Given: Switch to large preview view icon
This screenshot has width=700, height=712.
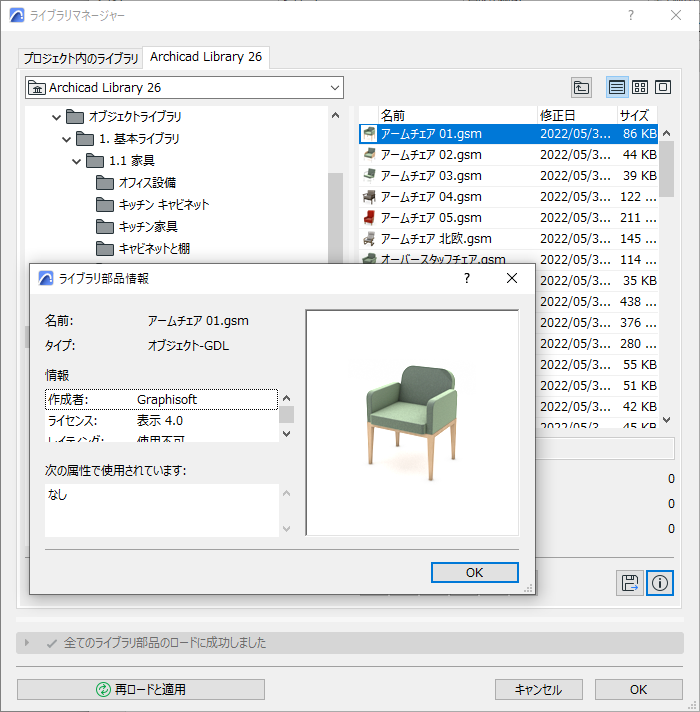Looking at the screenshot, I should tap(663, 87).
